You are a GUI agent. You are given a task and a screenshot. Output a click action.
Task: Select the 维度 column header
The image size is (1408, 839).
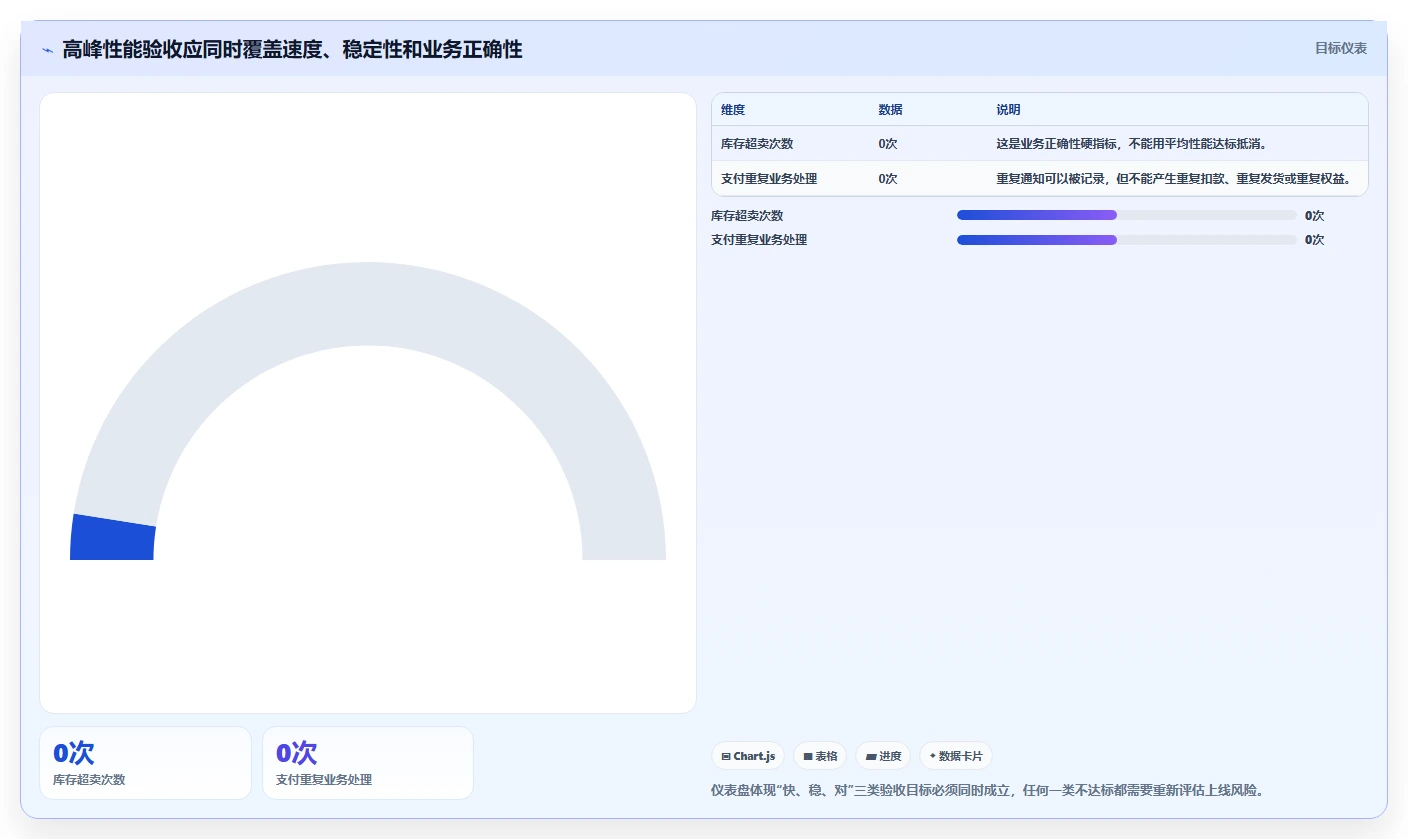coord(733,110)
